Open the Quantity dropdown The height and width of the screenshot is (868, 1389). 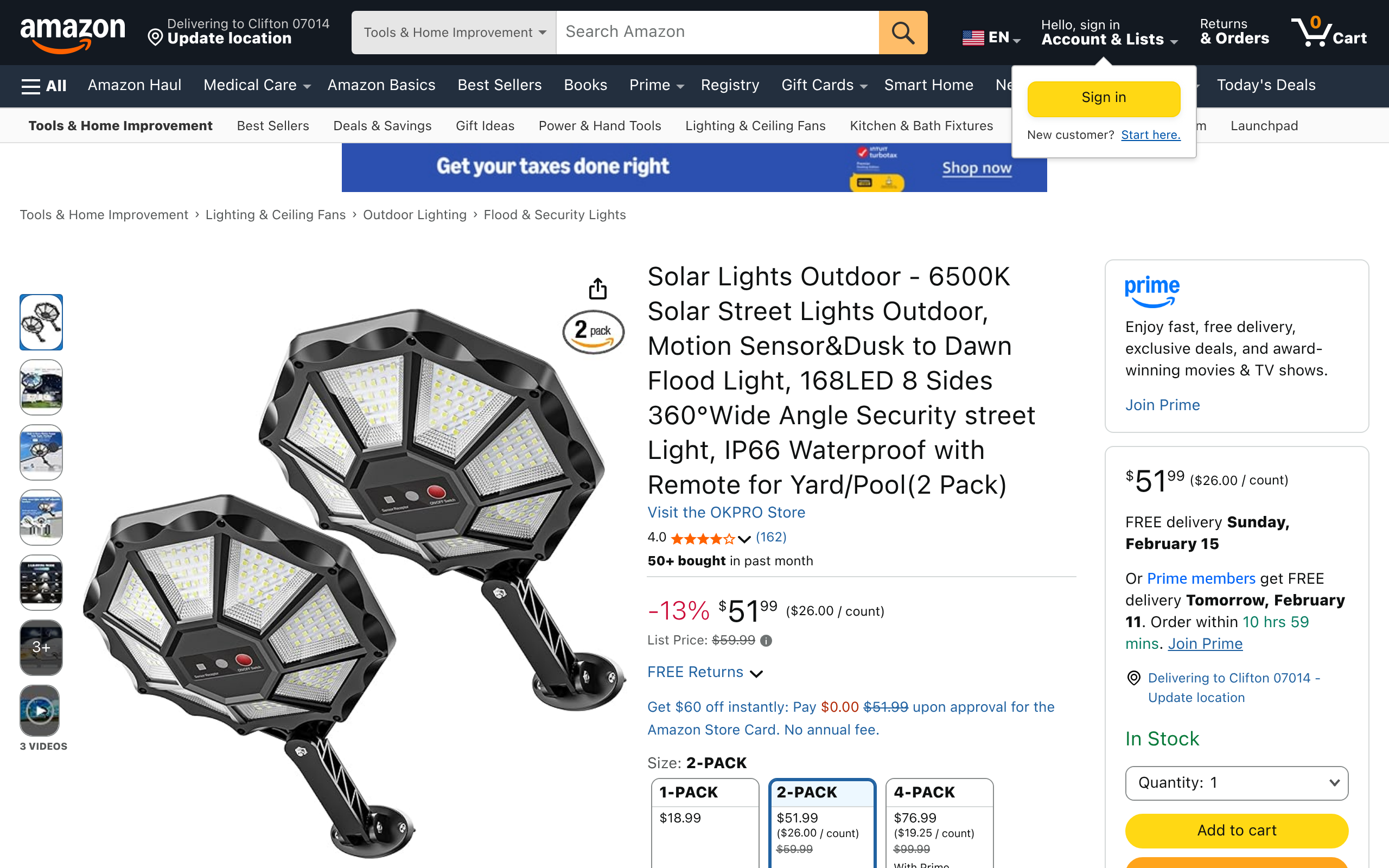point(1237,783)
